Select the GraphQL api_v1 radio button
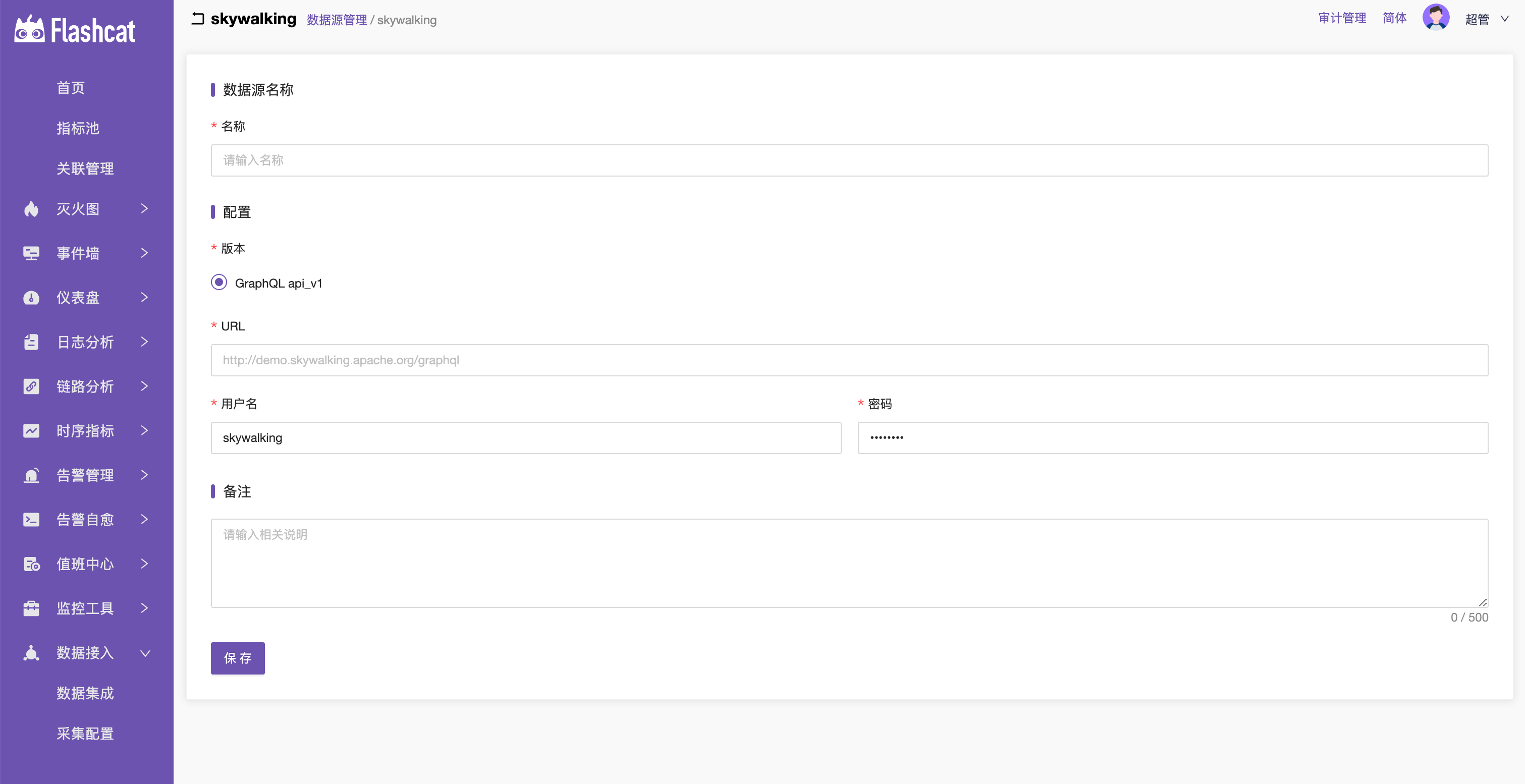This screenshot has width=1525, height=784. tap(219, 282)
